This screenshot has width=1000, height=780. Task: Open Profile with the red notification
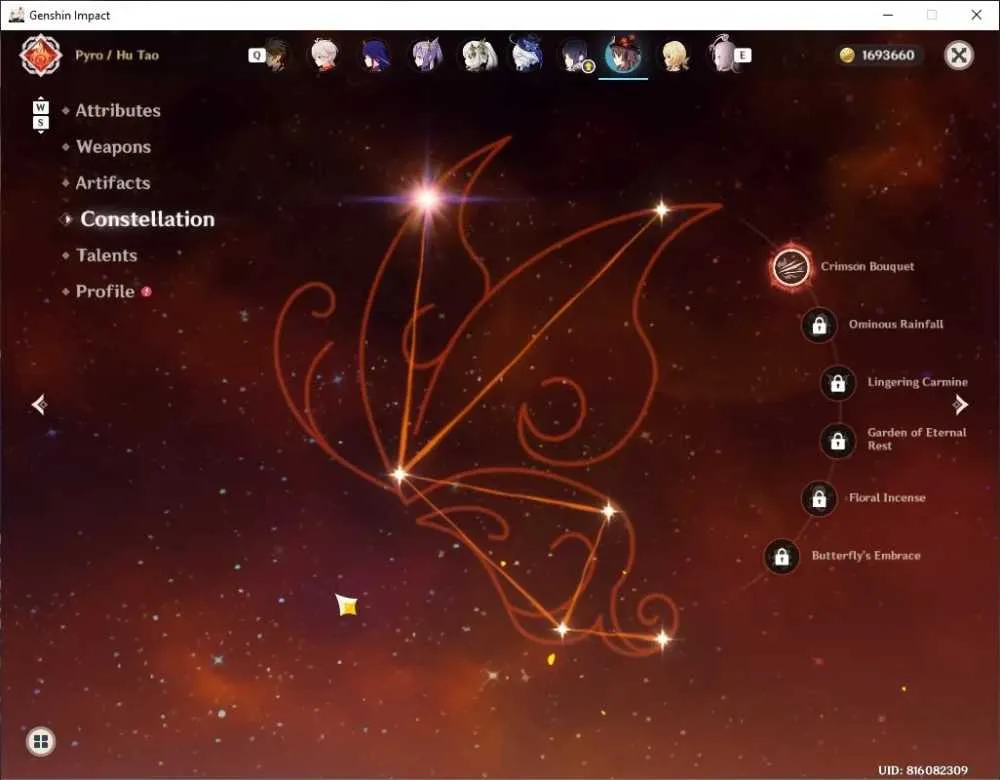pyautogui.click(x=105, y=291)
